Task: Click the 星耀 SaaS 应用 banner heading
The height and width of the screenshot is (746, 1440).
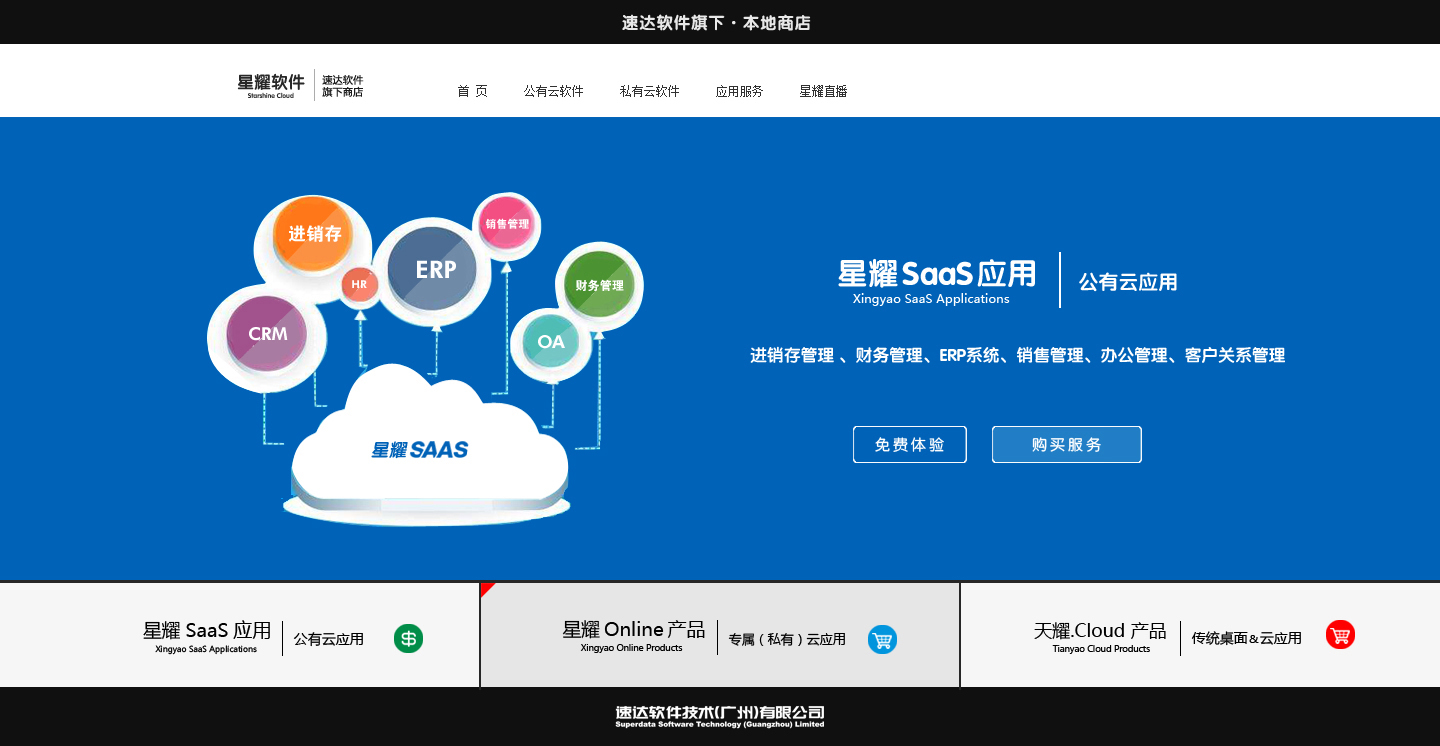Action: (937, 272)
